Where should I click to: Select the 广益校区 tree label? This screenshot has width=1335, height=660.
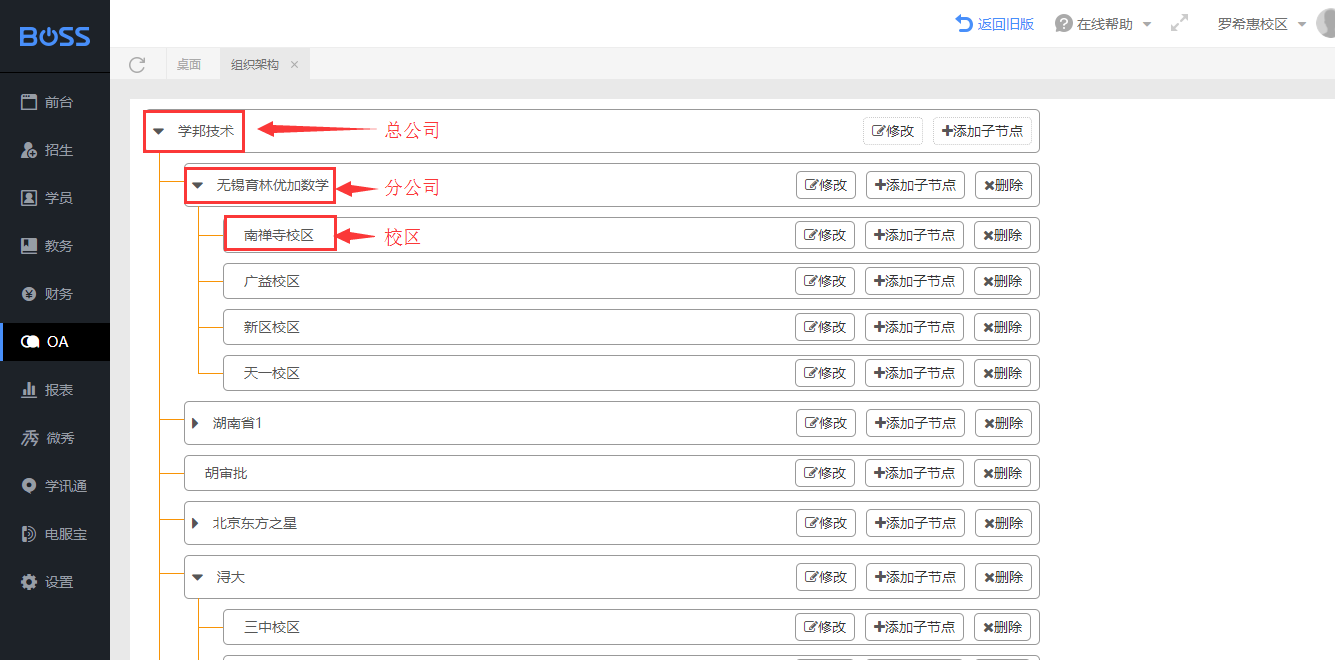point(272,282)
